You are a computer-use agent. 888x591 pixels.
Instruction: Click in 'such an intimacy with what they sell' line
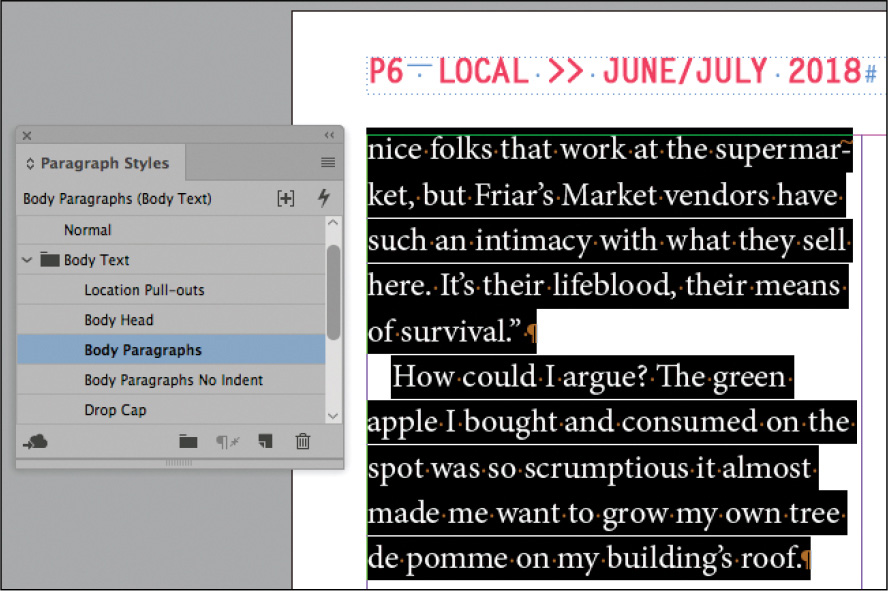609,241
